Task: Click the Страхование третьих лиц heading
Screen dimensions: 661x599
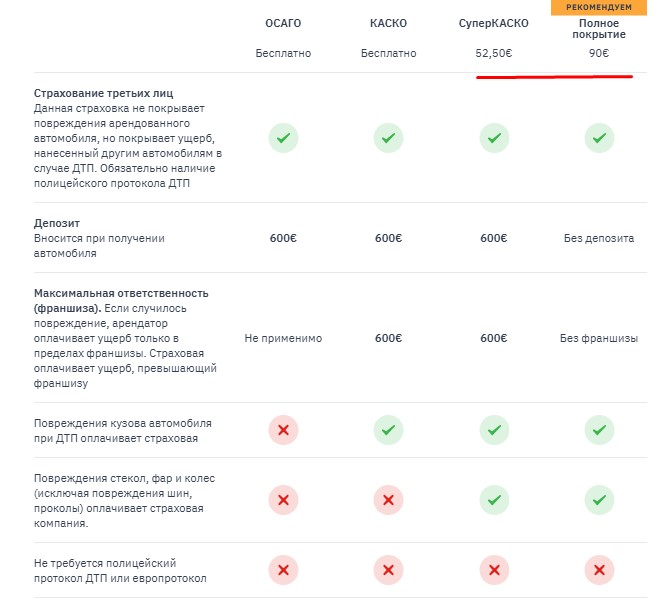Action: [x=91, y=93]
